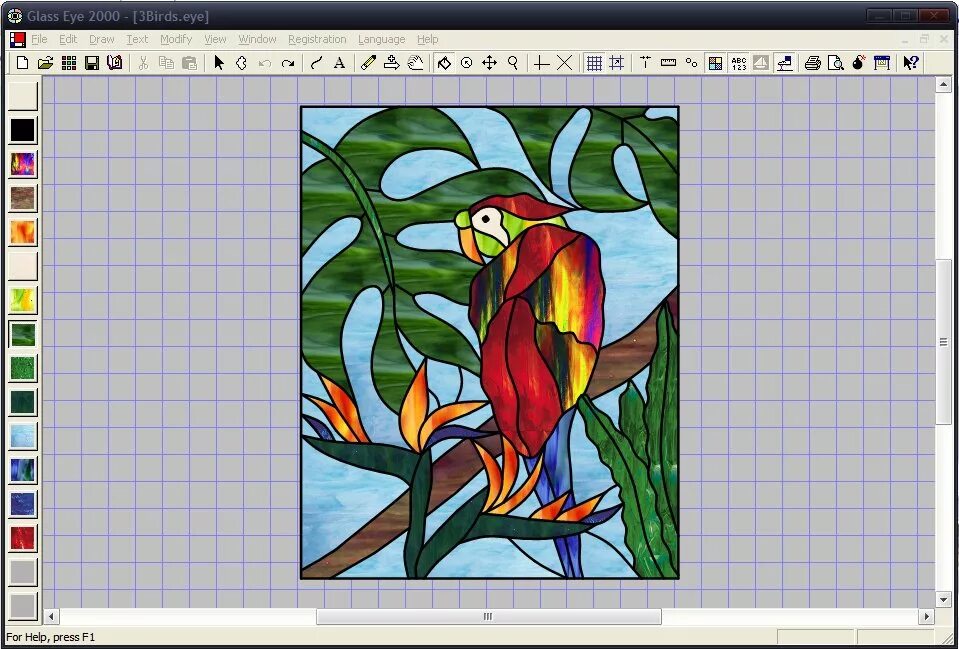Select the Pencil drawing tool
This screenshot has width=959, height=649.
tap(367, 62)
